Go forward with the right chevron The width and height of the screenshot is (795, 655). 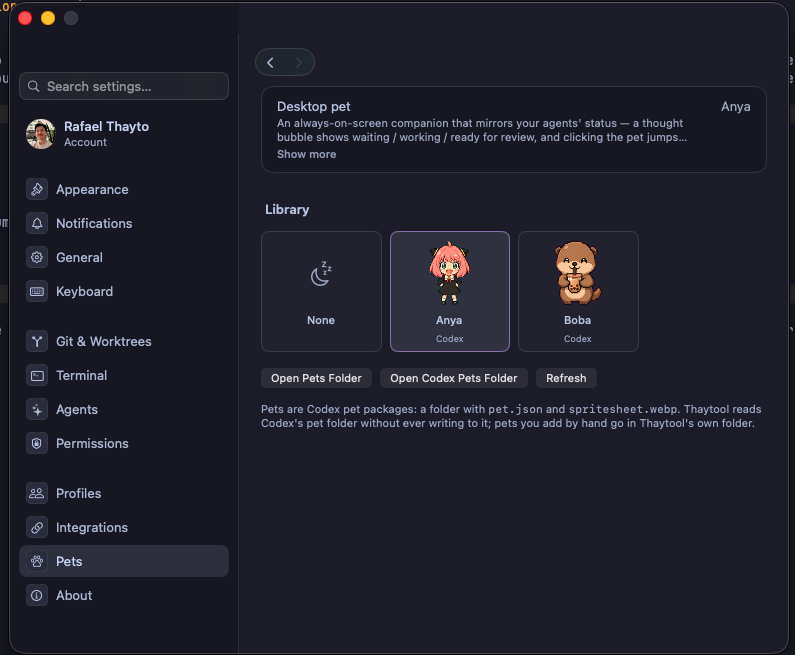[x=299, y=62]
